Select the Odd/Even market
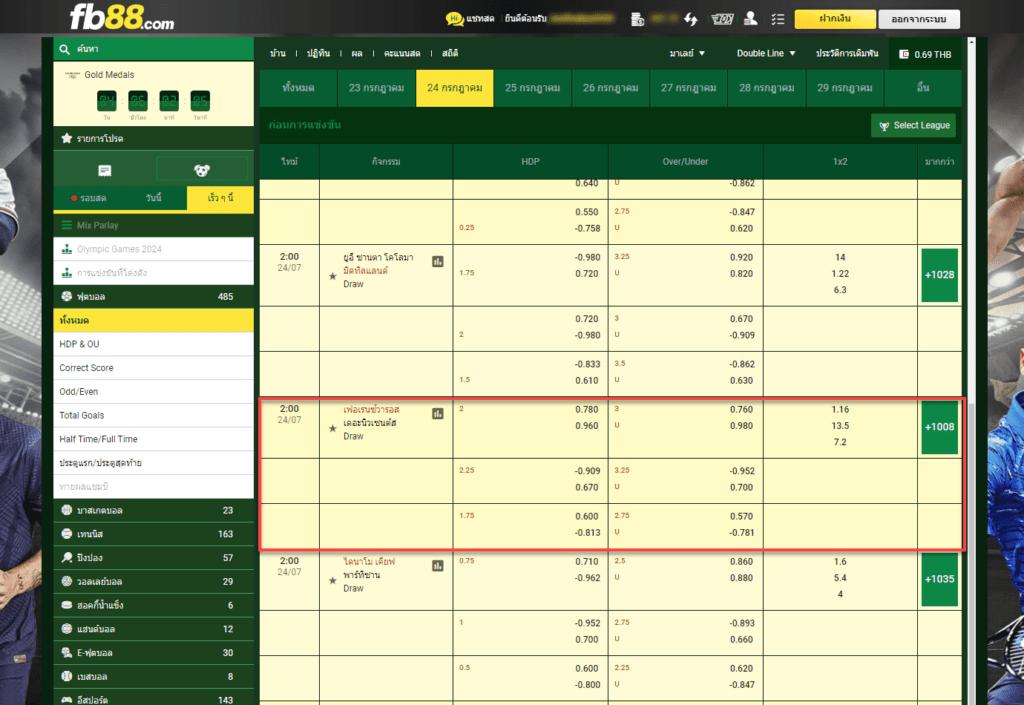Image resolution: width=1024 pixels, height=705 pixels. pos(153,392)
